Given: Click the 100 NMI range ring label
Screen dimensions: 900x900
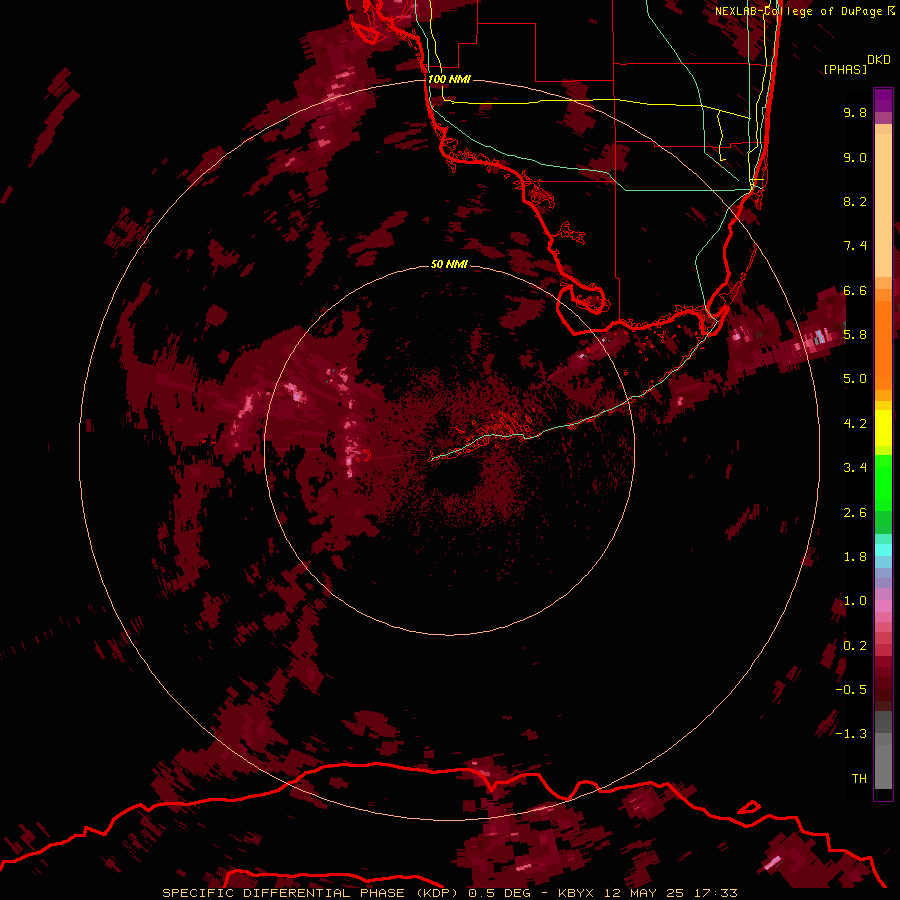Looking at the screenshot, I should 449,79.
